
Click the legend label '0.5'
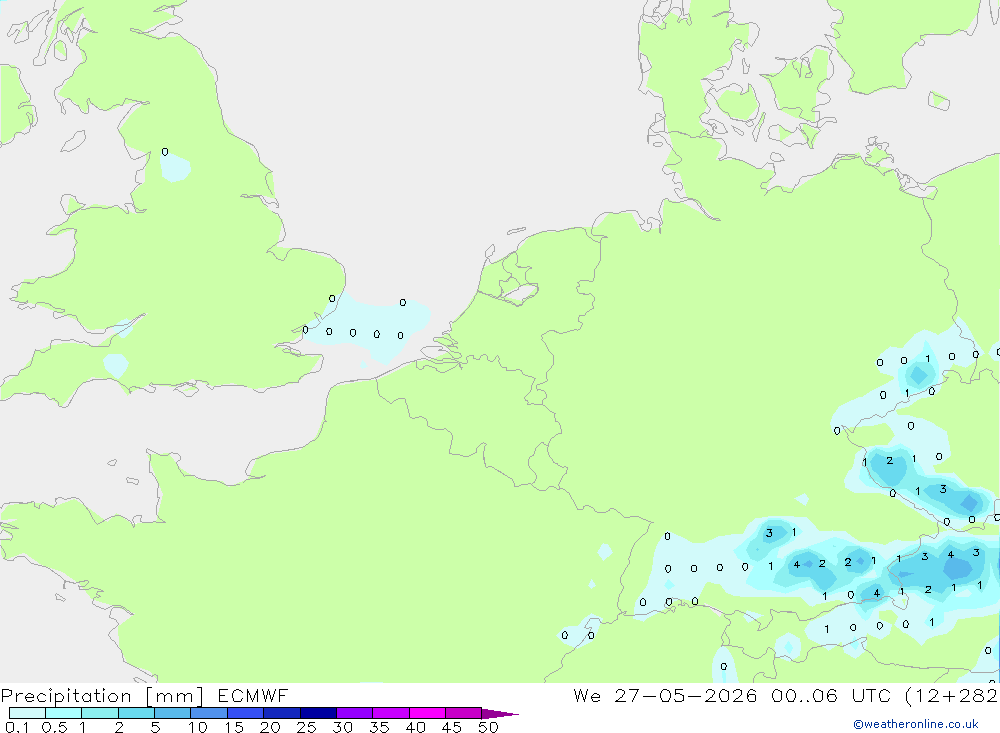[54, 727]
